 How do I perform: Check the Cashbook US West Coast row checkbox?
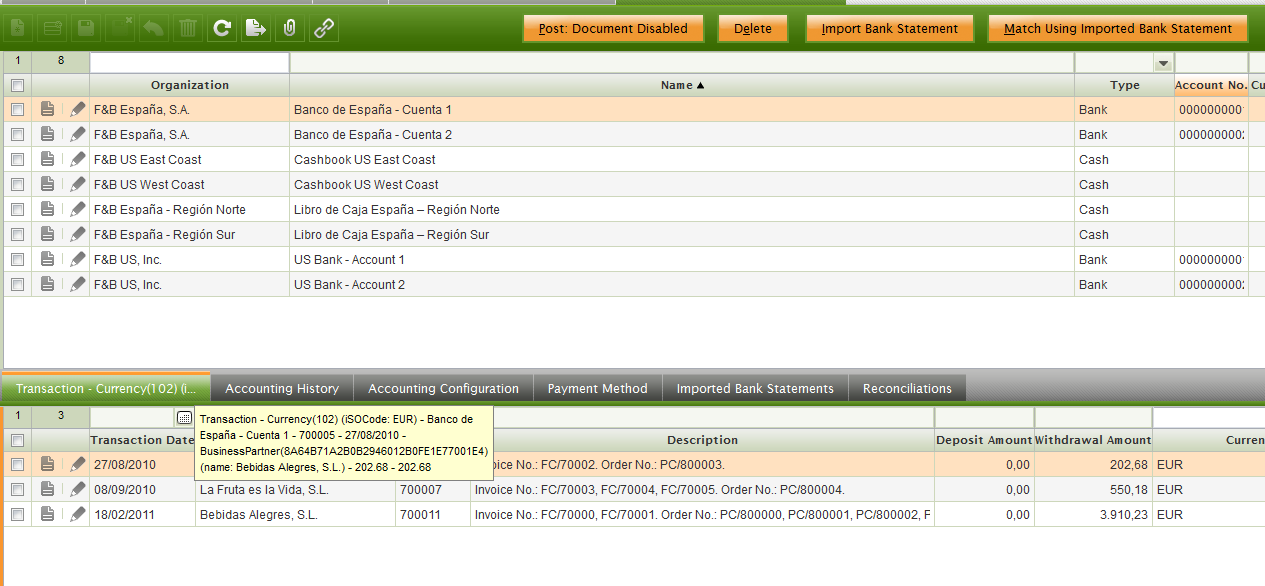click(x=17, y=184)
